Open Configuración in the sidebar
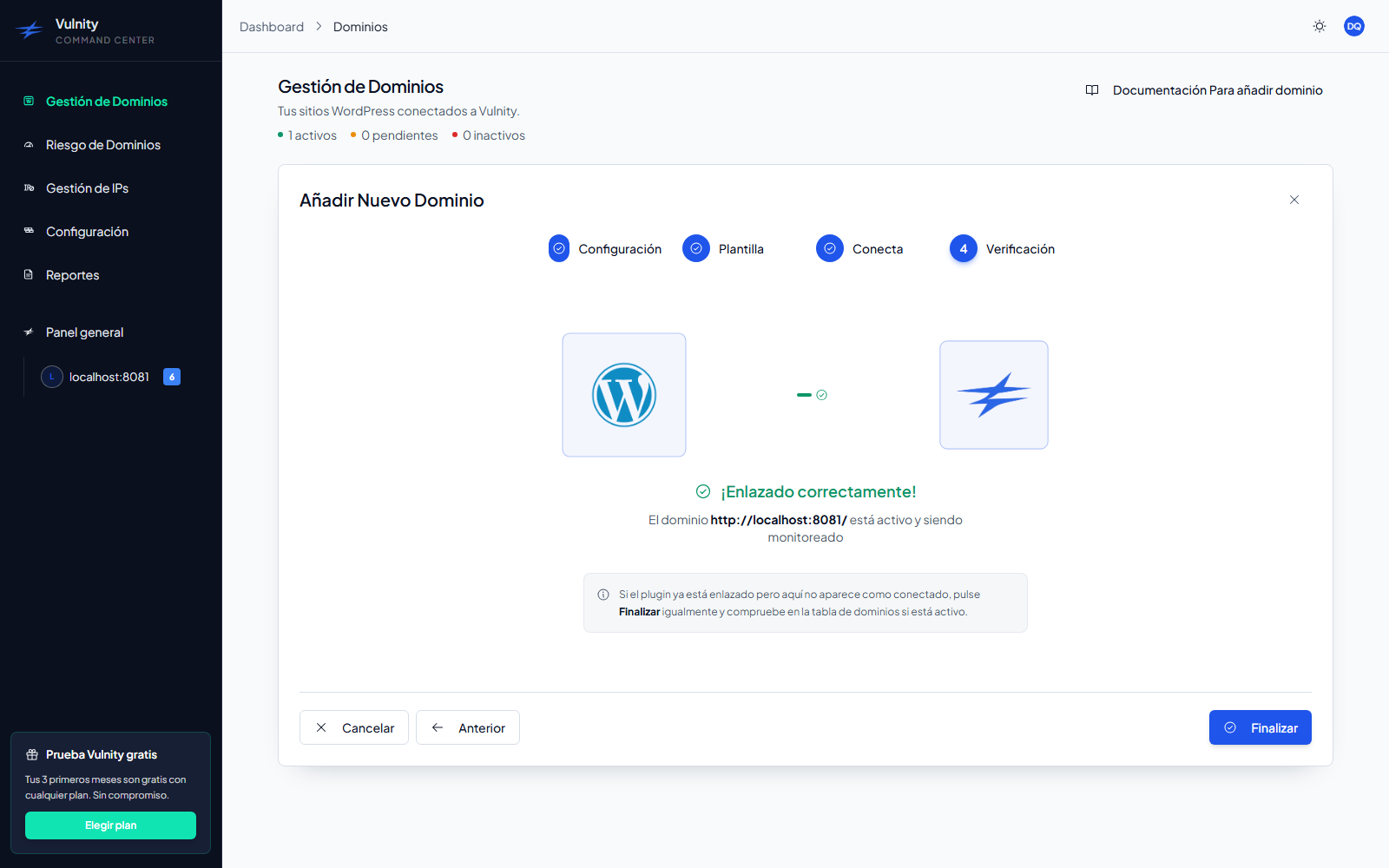Screen dimensions: 1389x868 (87, 232)
